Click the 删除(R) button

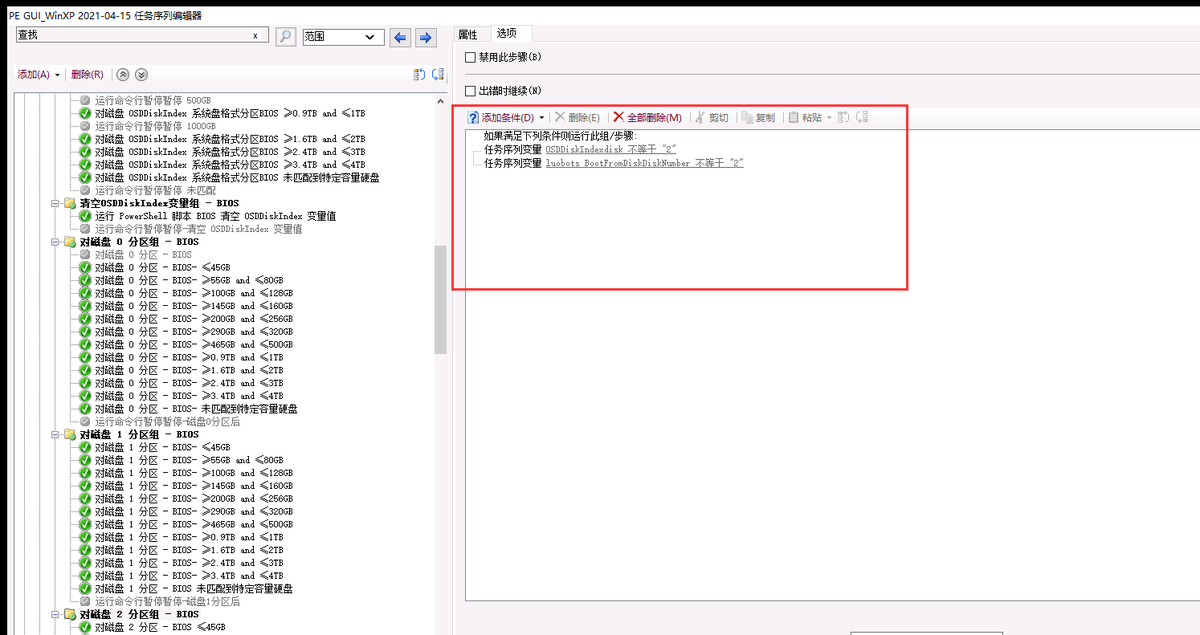pos(87,75)
